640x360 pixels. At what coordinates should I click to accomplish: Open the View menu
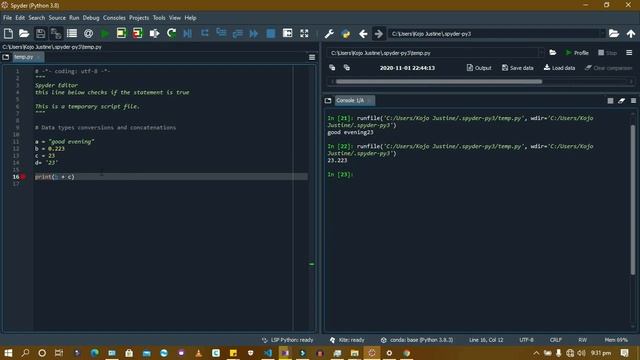click(175, 18)
